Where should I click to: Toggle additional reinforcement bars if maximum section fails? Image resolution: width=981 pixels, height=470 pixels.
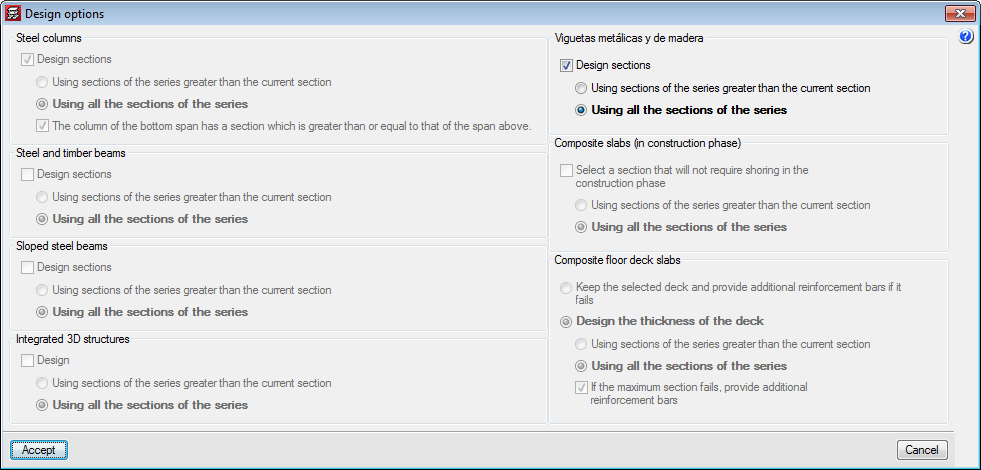[x=581, y=387]
